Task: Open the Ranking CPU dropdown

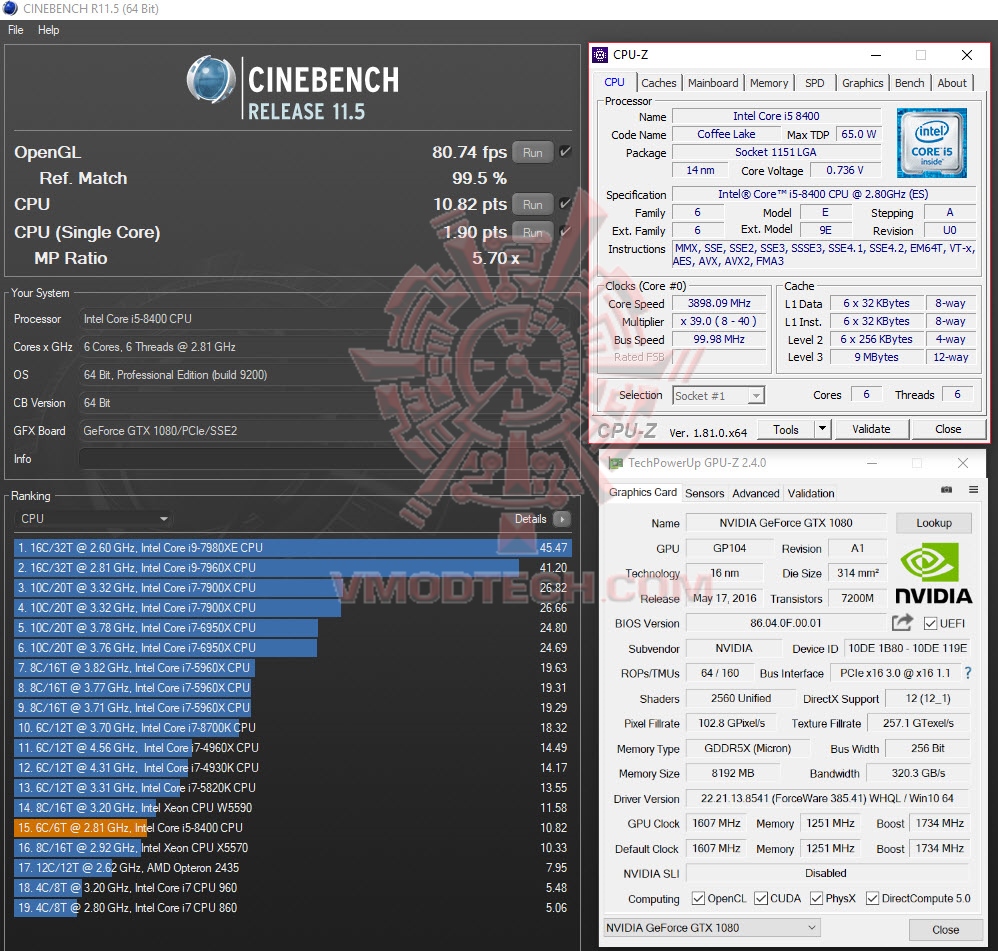Action: point(94,519)
